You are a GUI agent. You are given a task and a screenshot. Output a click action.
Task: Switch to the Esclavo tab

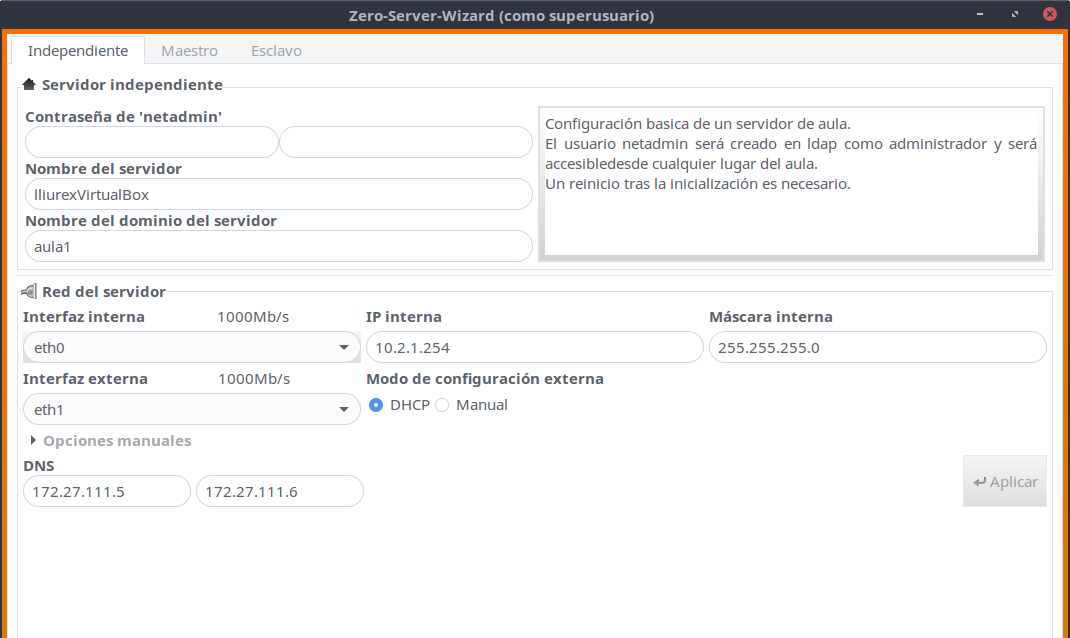click(276, 51)
